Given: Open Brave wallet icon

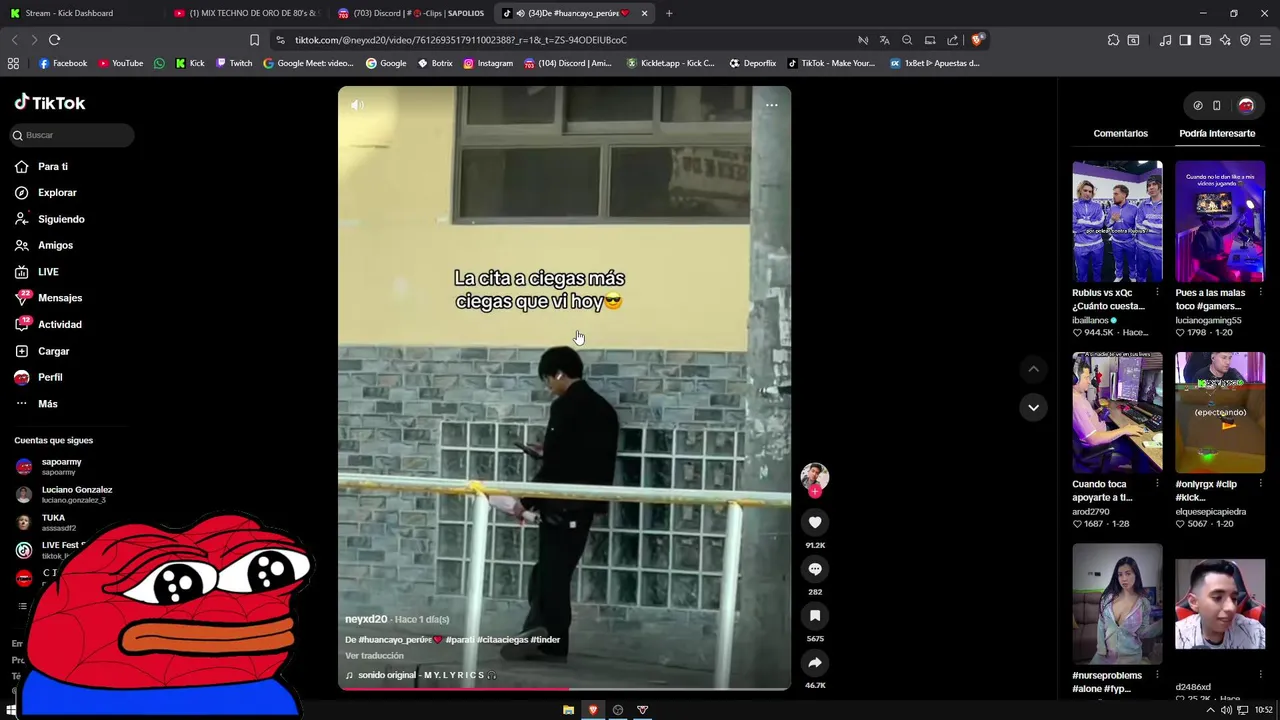Looking at the screenshot, I should click(x=1205, y=40).
